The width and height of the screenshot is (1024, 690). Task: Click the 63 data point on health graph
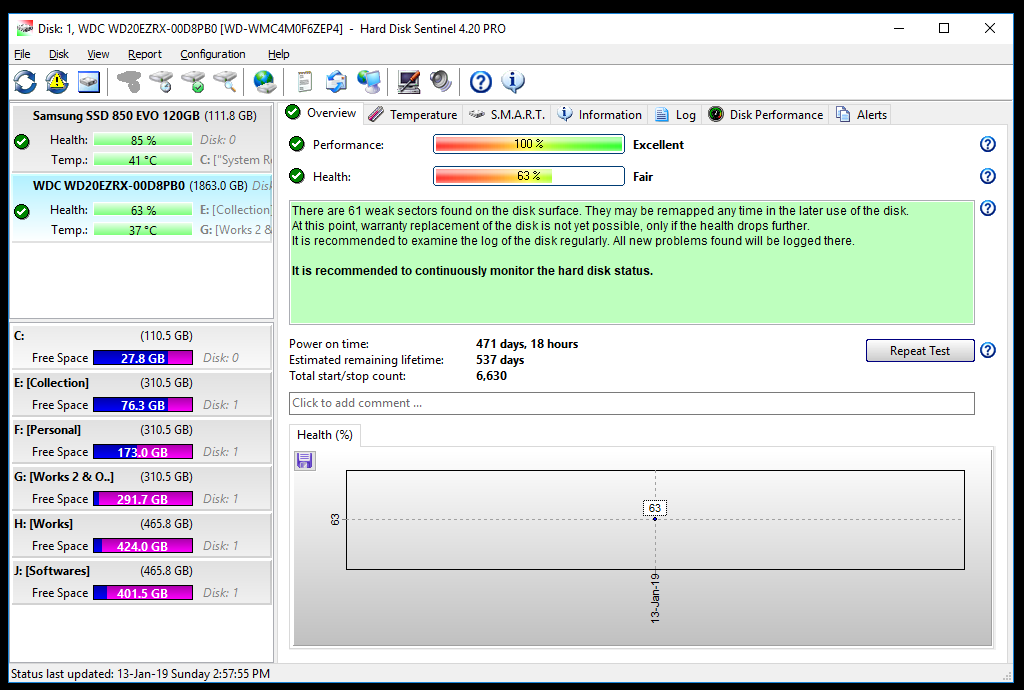655,519
